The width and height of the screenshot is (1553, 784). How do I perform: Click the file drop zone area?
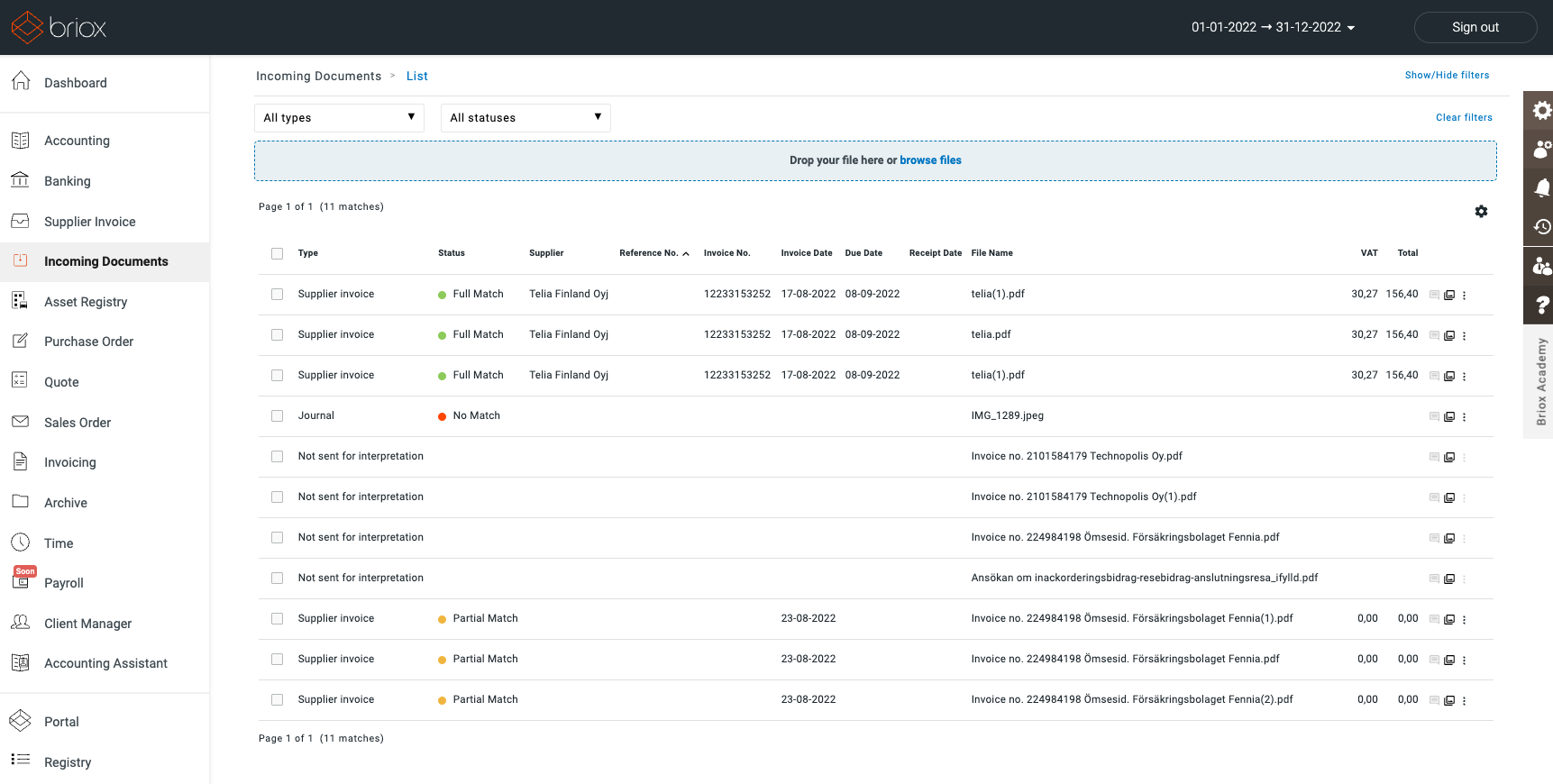click(x=875, y=160)
